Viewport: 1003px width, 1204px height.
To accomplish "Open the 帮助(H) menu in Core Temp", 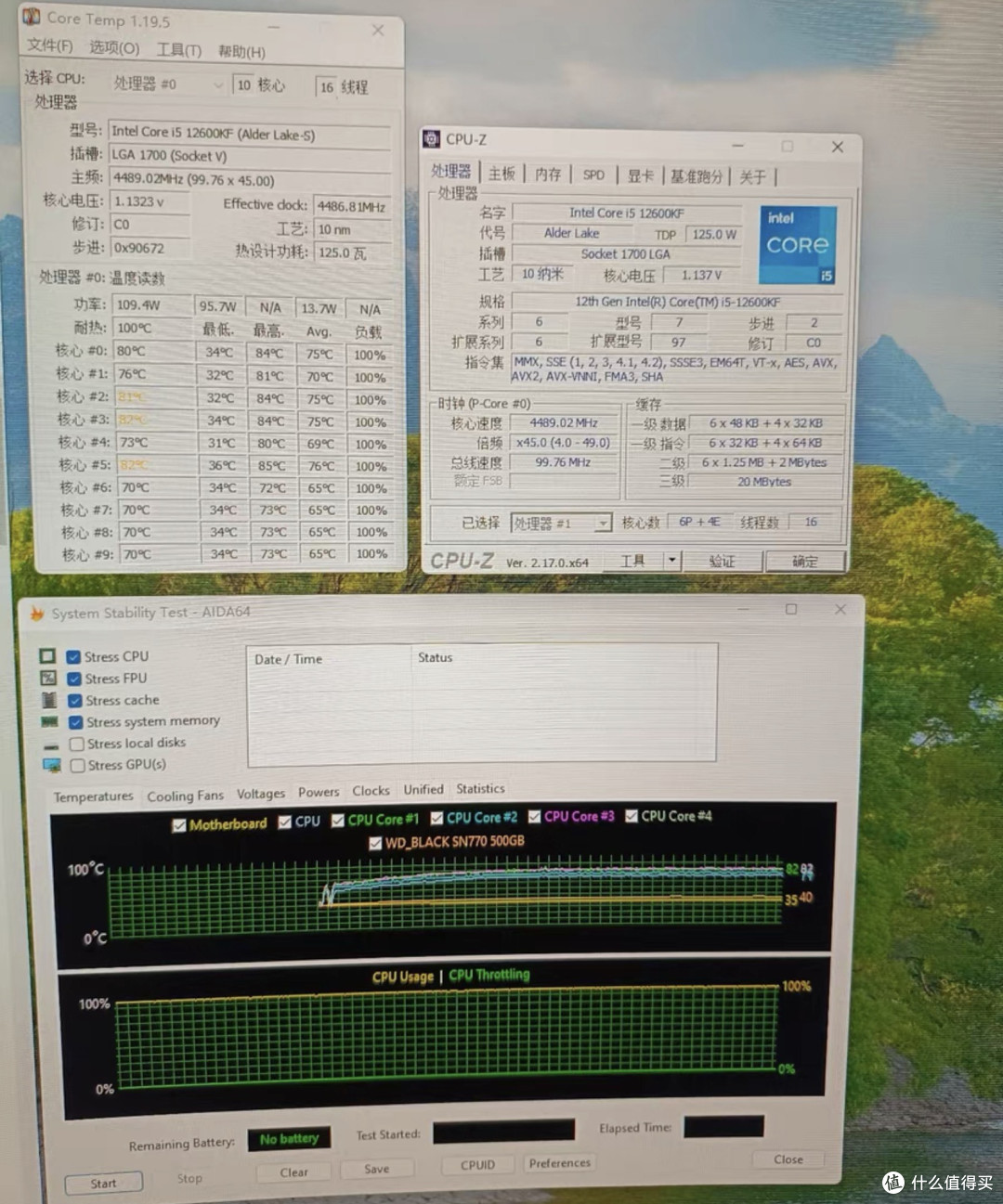I will pos(241,52).
